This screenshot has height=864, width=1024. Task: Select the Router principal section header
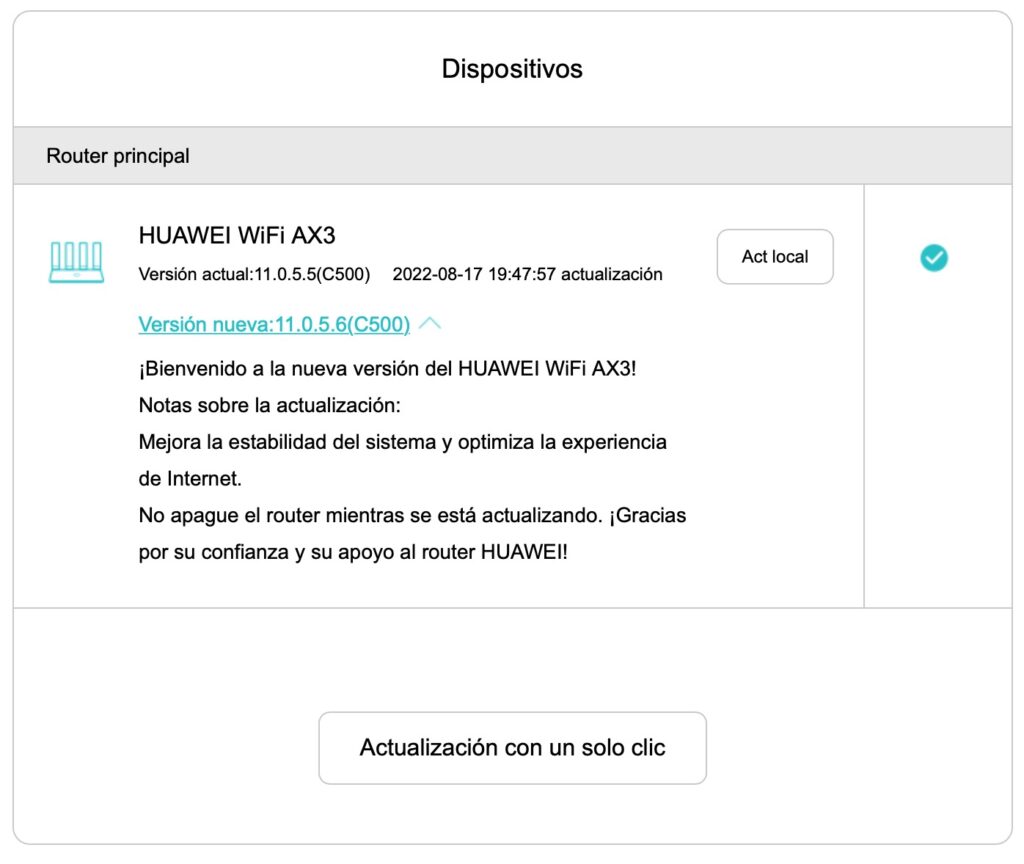click(x=118, y=156)
